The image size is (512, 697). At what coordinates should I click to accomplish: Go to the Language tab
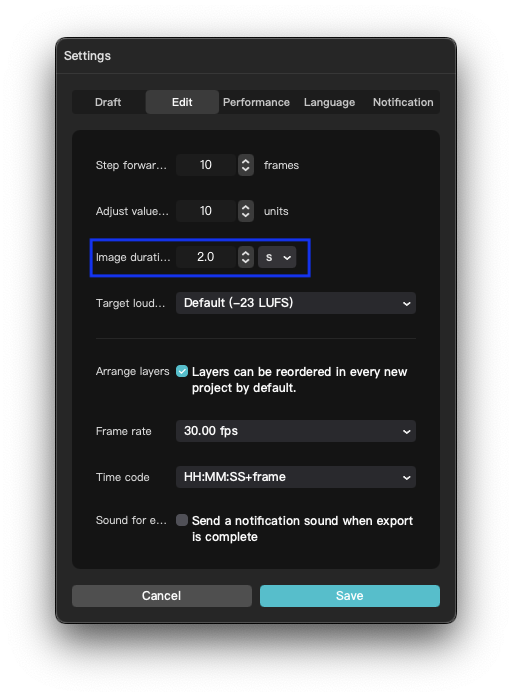click(x=329, y=102)
